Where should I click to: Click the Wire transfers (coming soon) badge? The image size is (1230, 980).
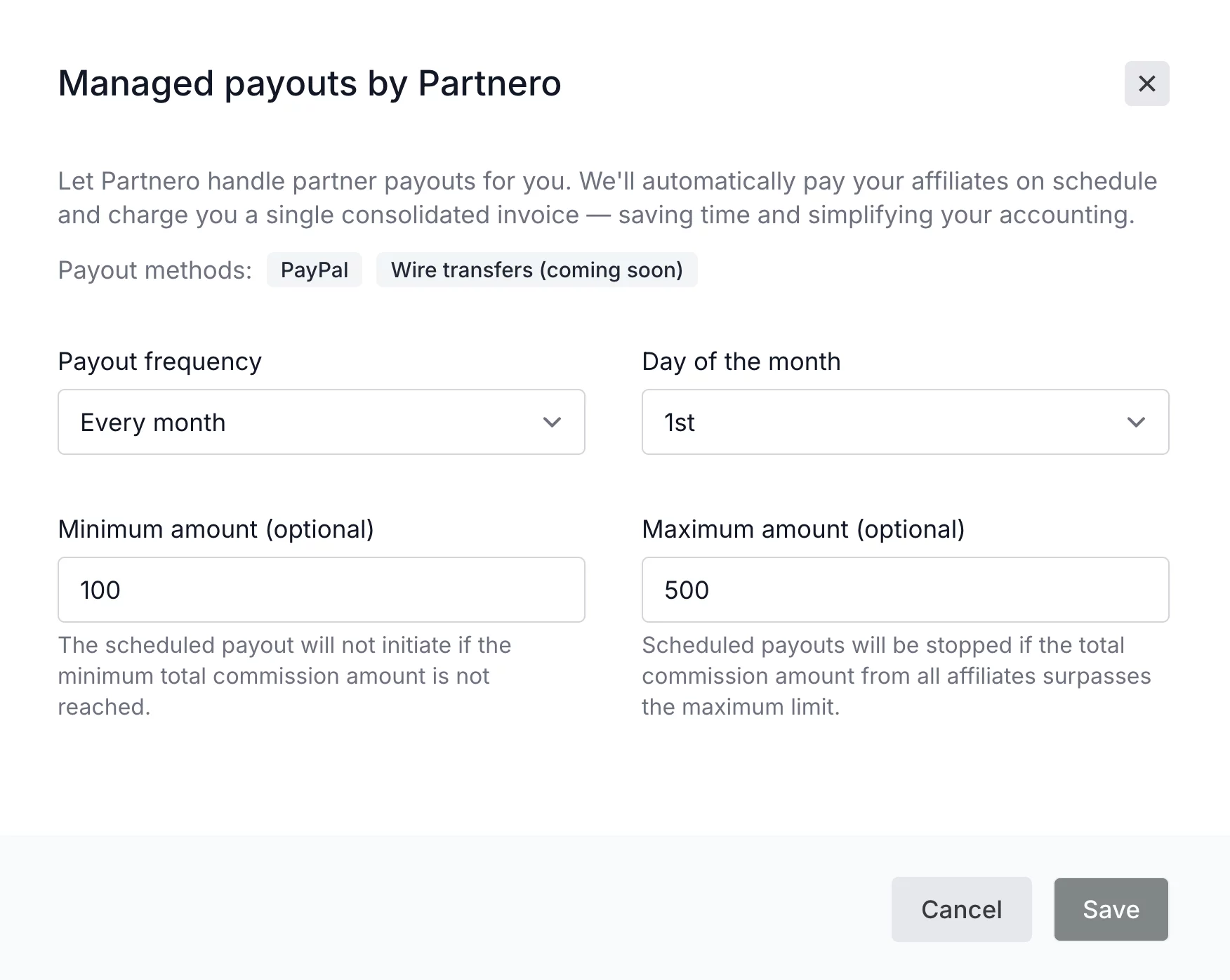536,270
